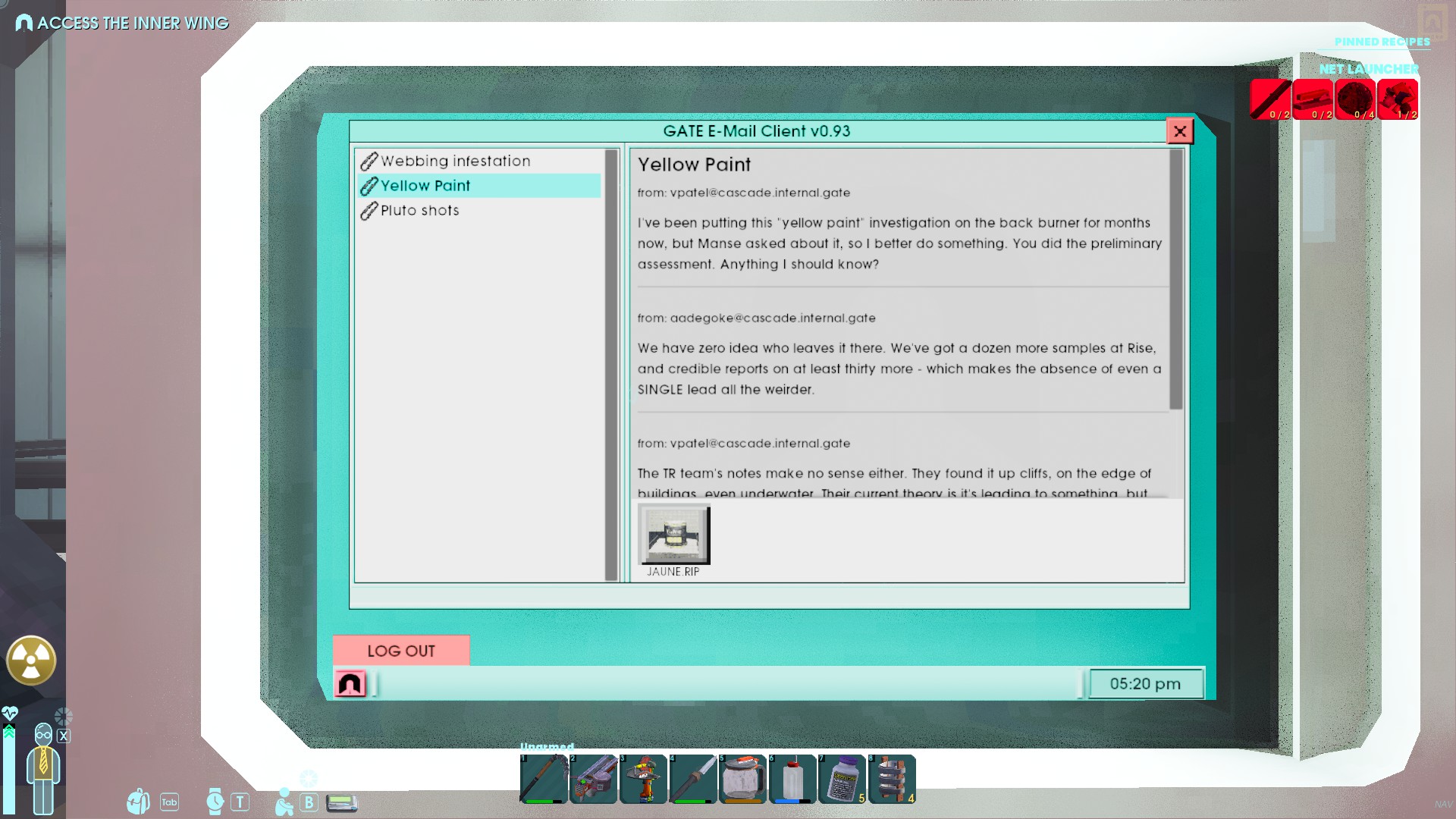The image size is (1456, 819).
Task: Click the taskbar clock showing 05:20 pm
Action: coord(1145,684)
